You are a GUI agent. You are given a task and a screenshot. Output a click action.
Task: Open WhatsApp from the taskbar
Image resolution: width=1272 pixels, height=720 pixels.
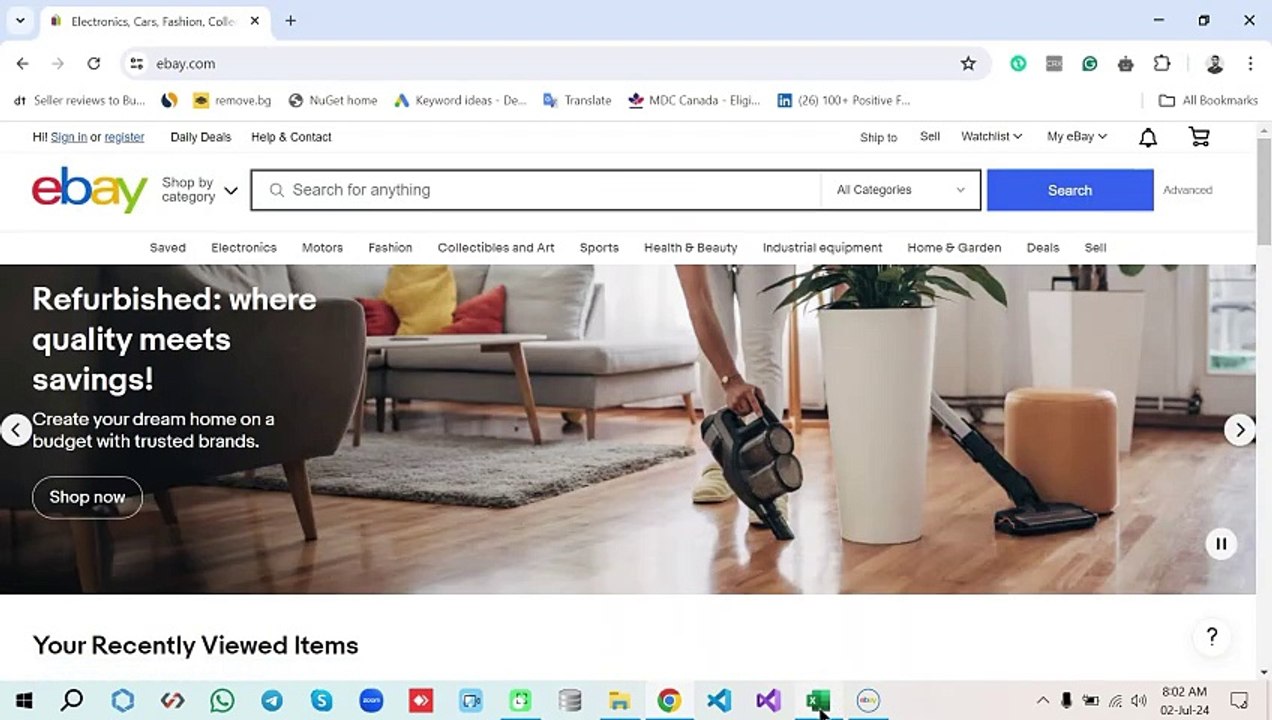[x=222, y=700]
